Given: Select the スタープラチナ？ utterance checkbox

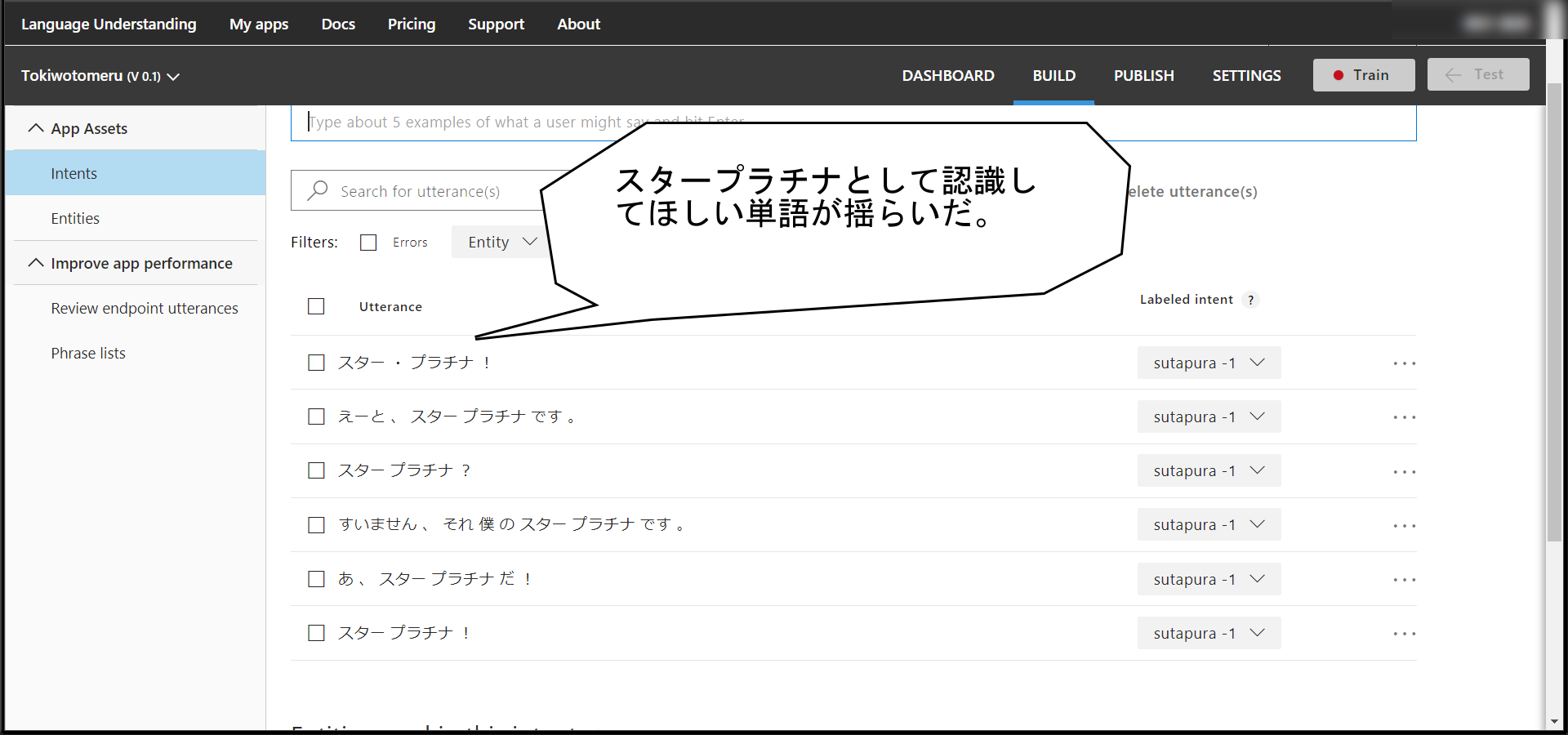Looking at the screenshot, I should pos(316,470).
